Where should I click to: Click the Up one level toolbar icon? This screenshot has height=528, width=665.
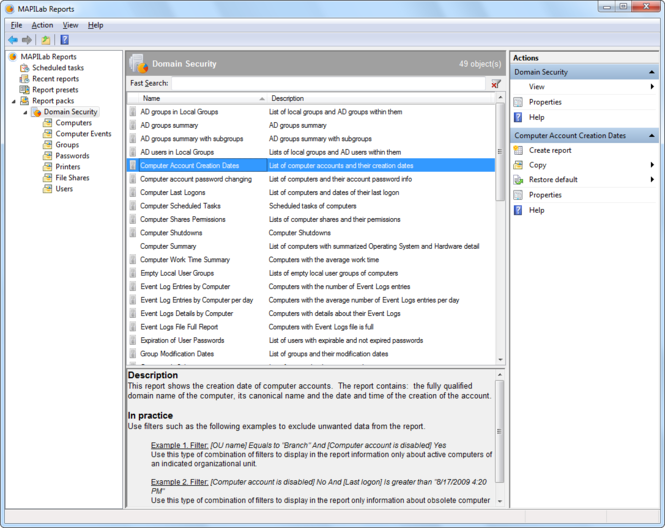(45, 40)
